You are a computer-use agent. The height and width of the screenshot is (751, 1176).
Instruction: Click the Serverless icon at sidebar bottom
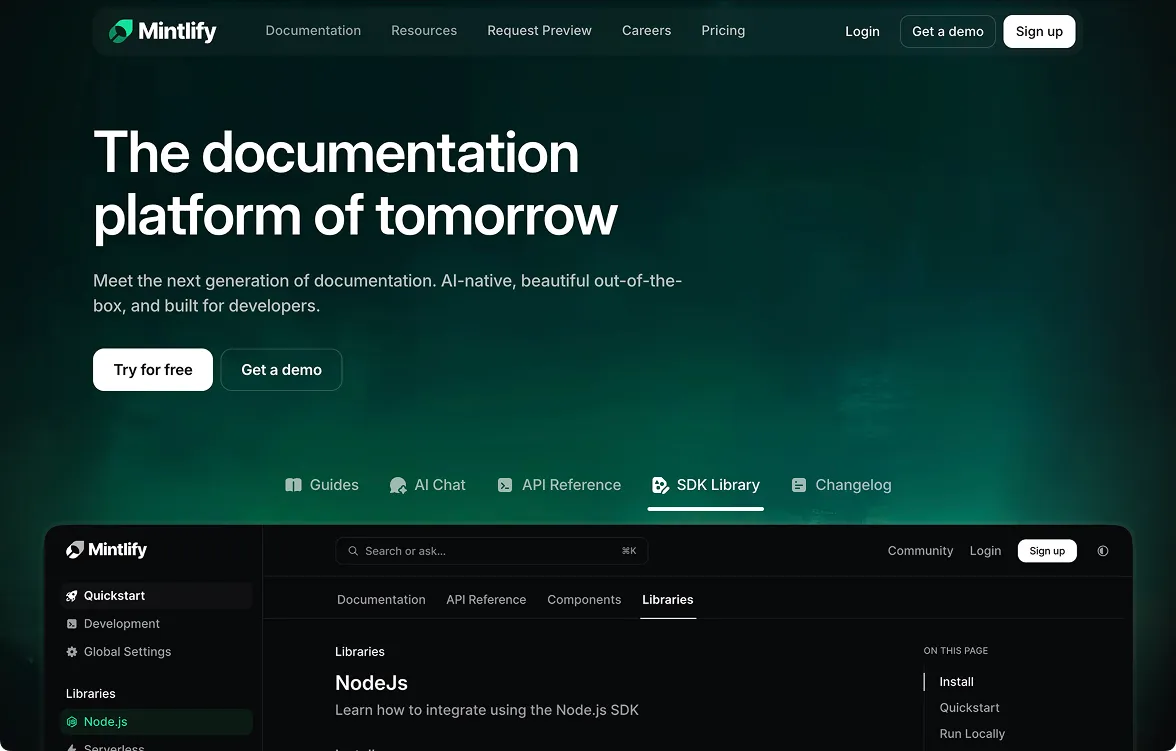pos(70,746)
